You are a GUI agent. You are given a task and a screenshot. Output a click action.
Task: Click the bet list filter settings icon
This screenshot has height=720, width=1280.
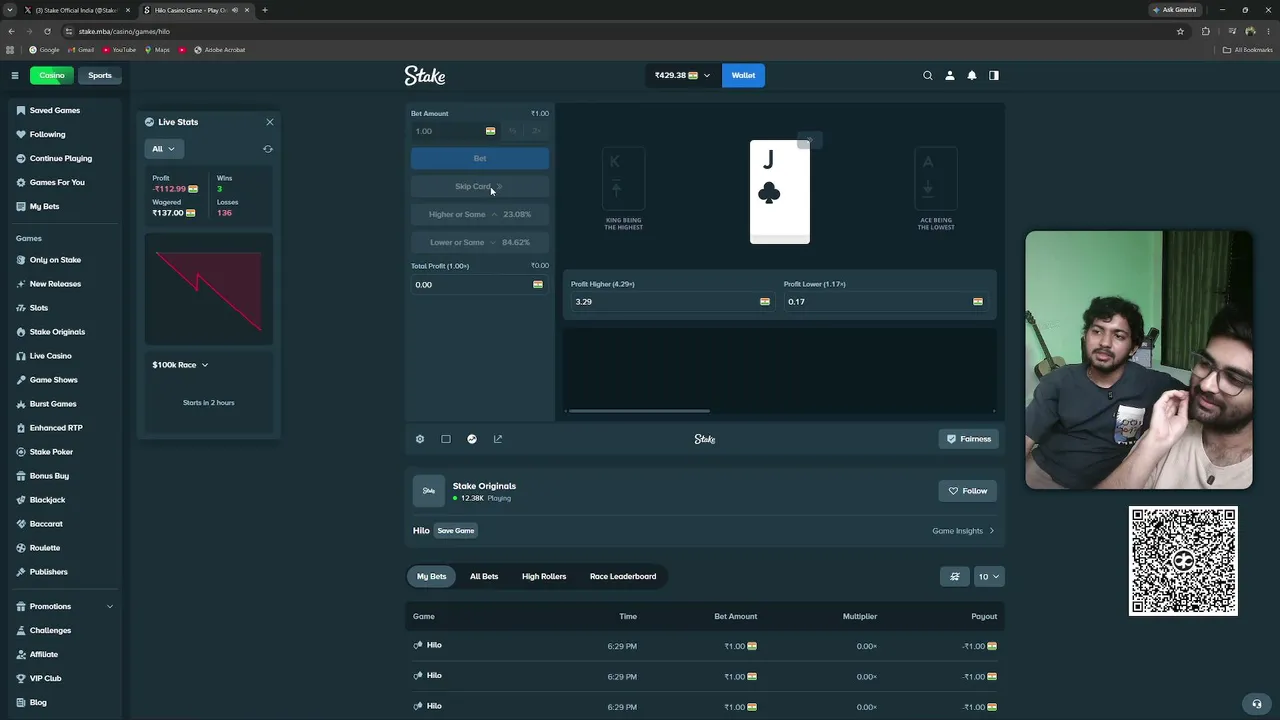click(955, 576)
